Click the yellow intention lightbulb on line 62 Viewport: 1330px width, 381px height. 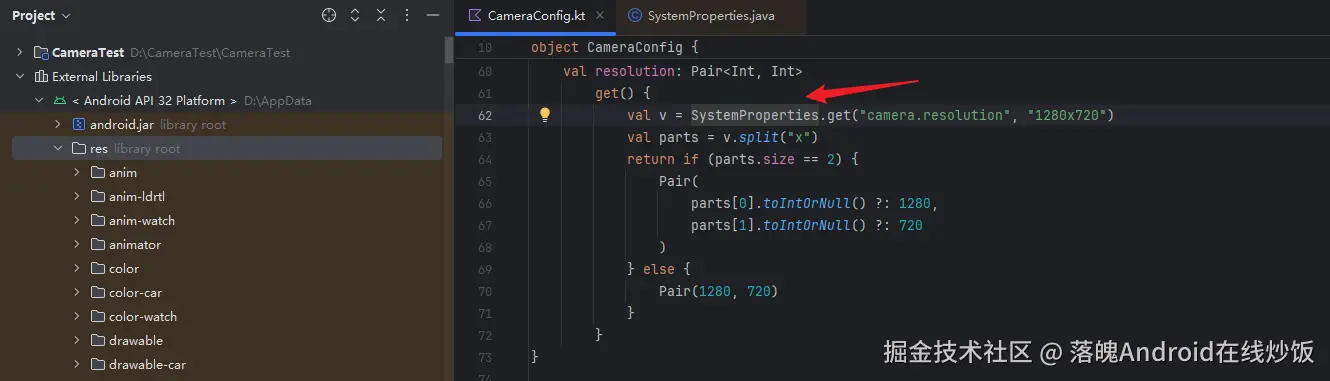(x=545, y=115)
